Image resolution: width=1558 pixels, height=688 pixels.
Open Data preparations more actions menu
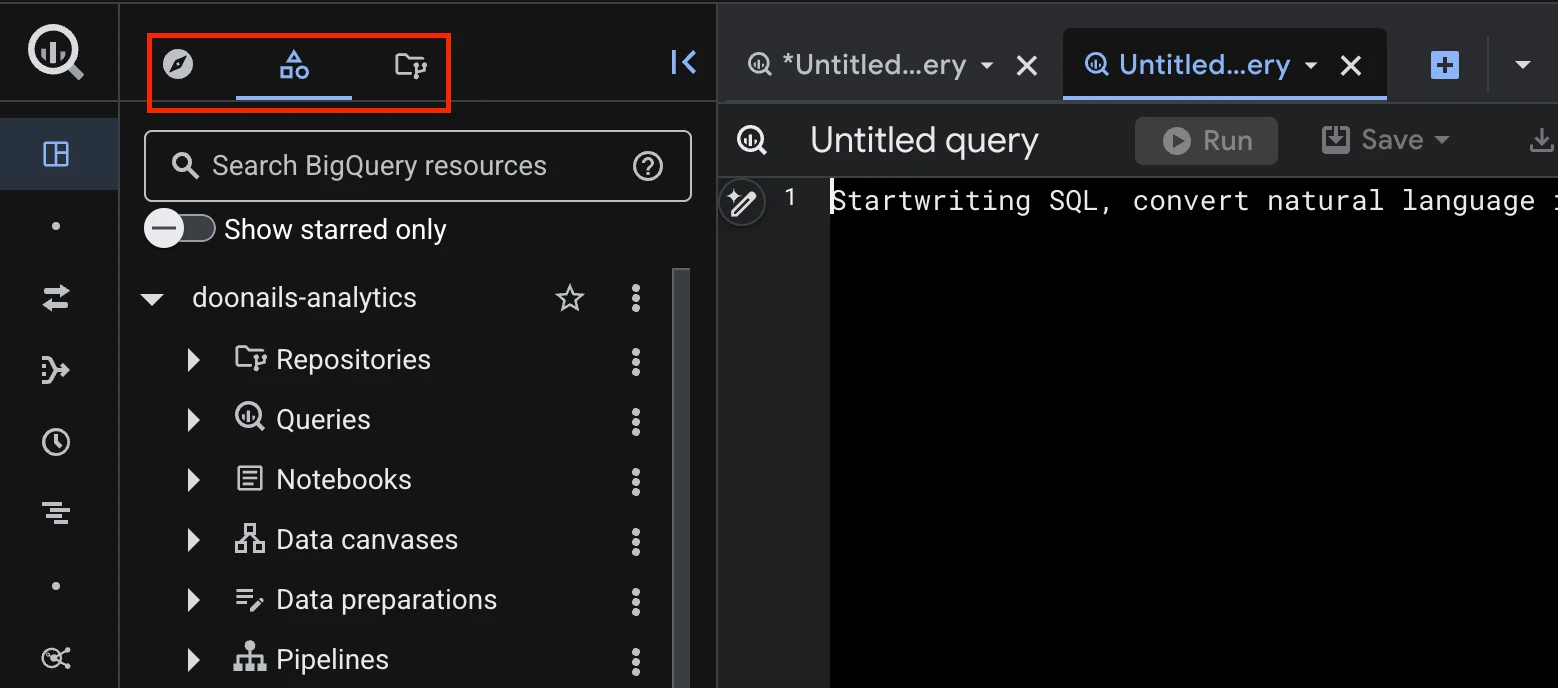point(636,601)
